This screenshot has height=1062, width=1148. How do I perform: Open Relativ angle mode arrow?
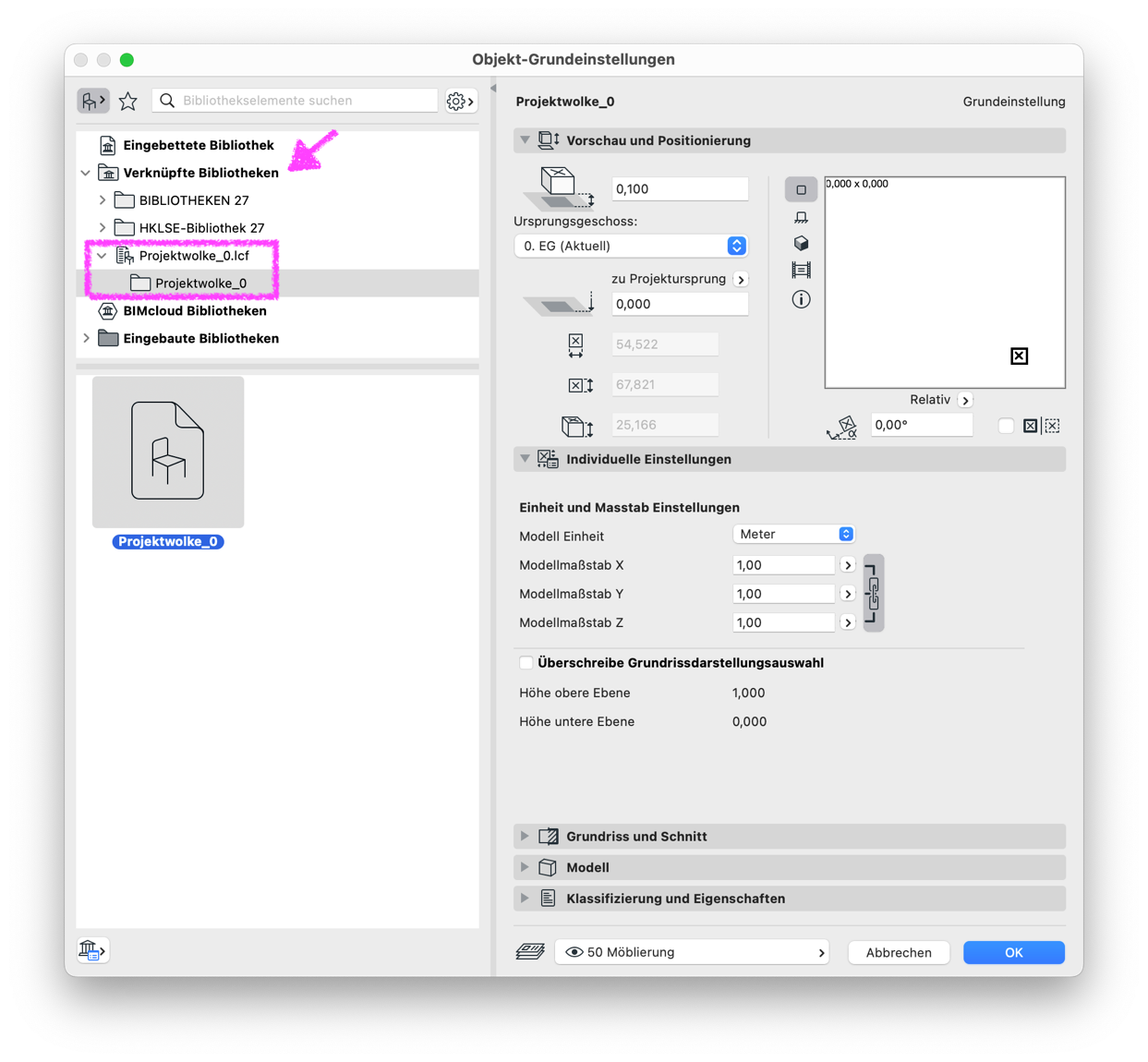(x=965, y=400)
